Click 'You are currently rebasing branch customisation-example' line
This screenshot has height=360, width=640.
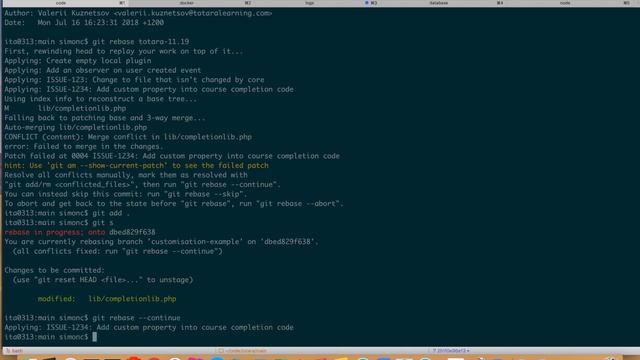pyautogui.click(x=161, y=242)
